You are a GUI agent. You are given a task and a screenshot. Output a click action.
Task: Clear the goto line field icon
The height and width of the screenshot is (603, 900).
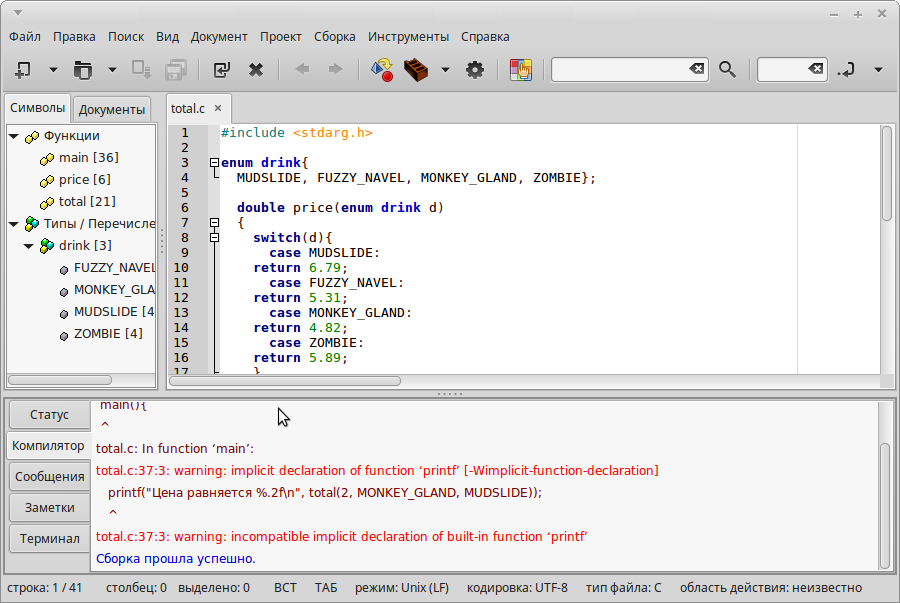tap(816, 69)
